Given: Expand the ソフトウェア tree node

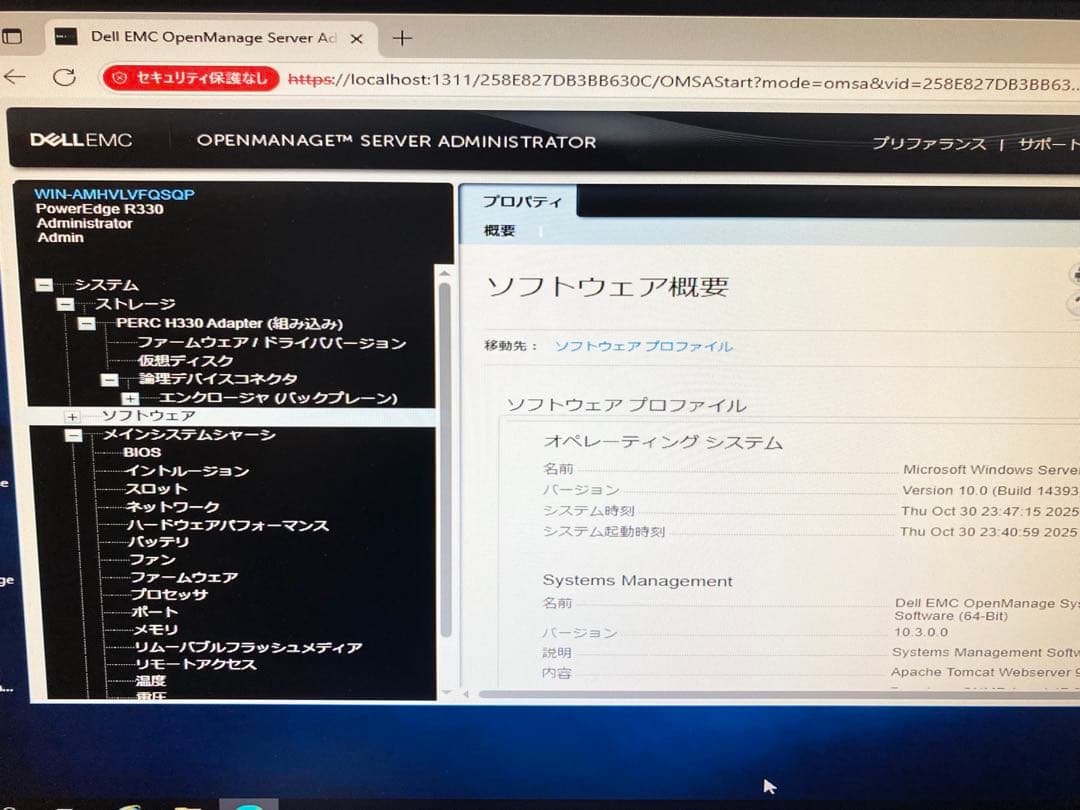Looking at the screenshot, I should coord(72,417).
